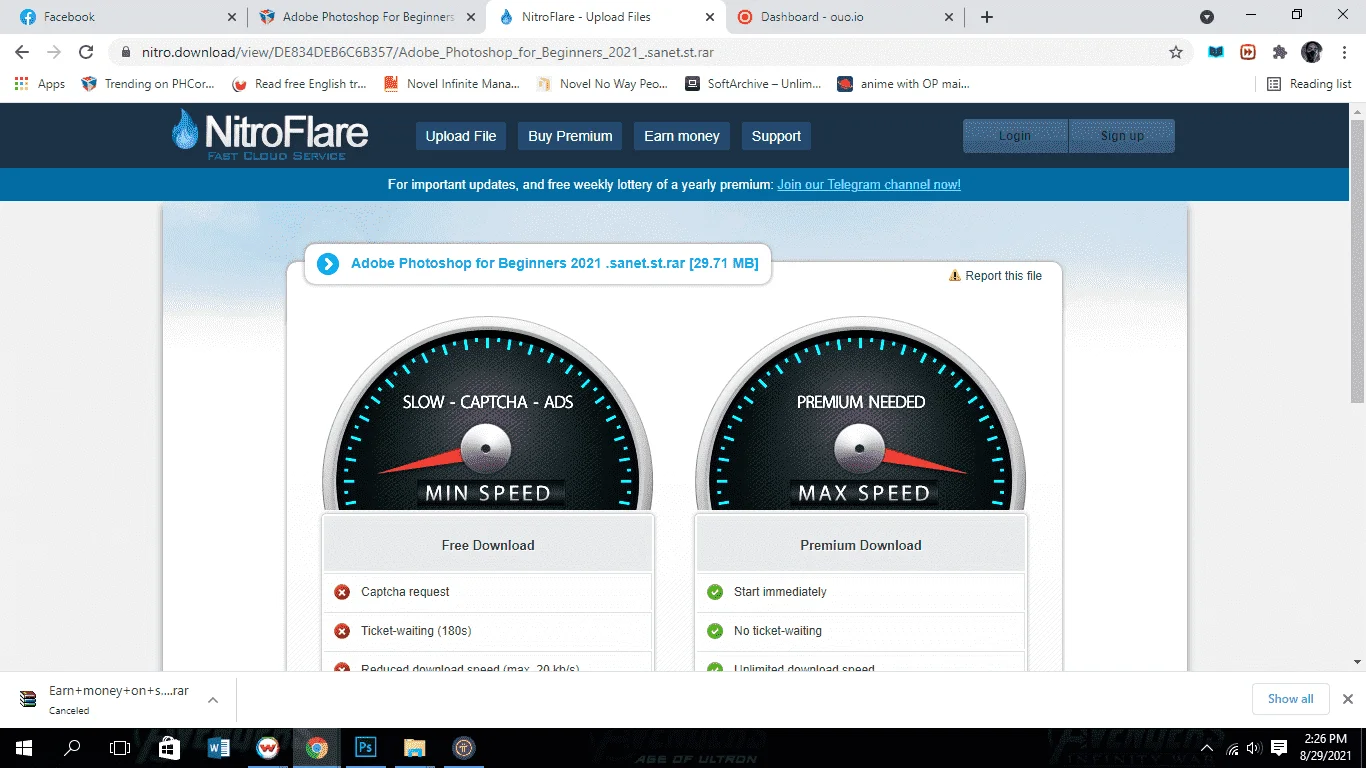The height and width of the screenshot is (768, 1366).
Task: Show hidden system tray icons
Action: (x=1207, y=748)
